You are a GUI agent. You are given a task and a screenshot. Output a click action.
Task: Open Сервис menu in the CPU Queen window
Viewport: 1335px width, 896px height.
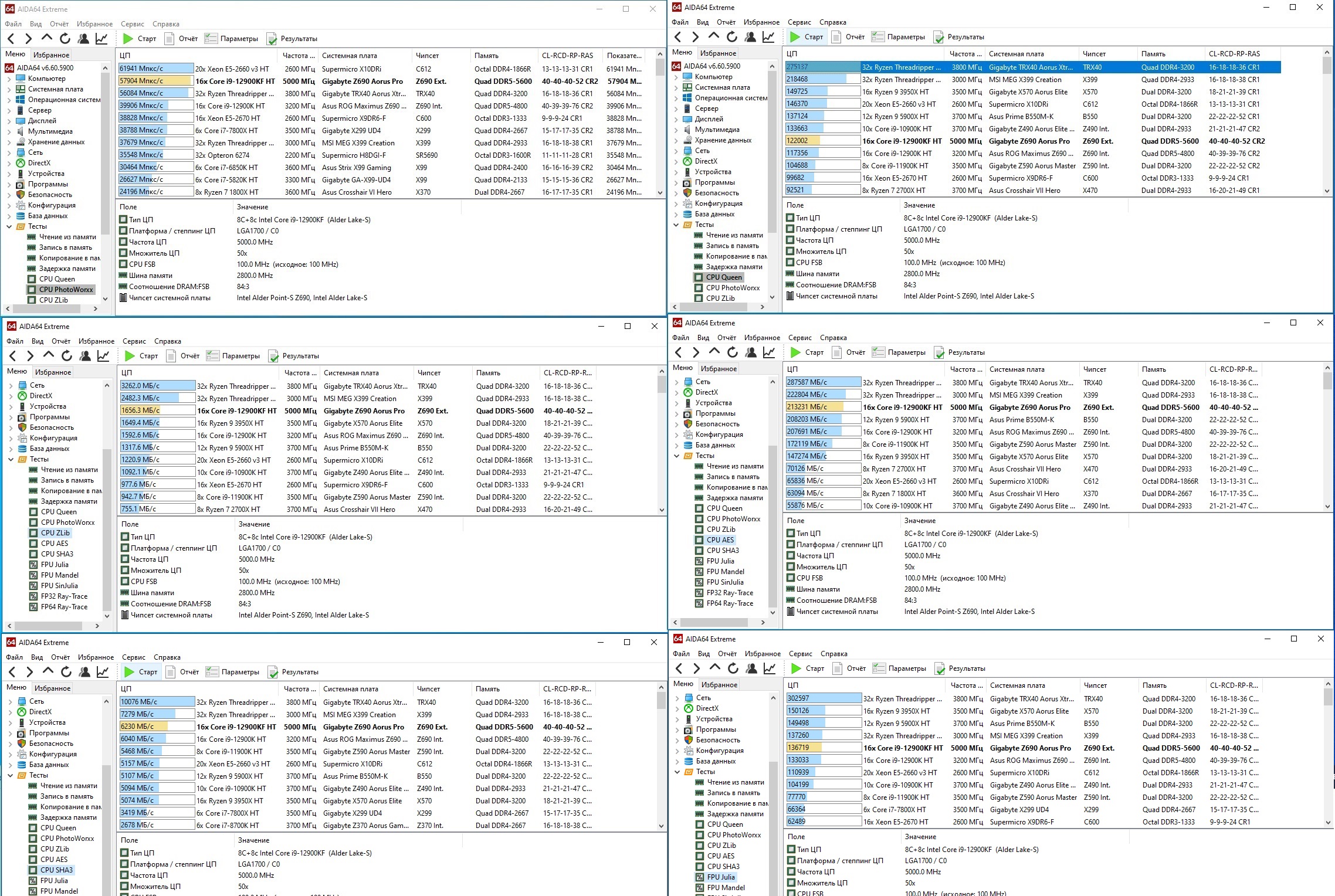click(x=799, y=22)
